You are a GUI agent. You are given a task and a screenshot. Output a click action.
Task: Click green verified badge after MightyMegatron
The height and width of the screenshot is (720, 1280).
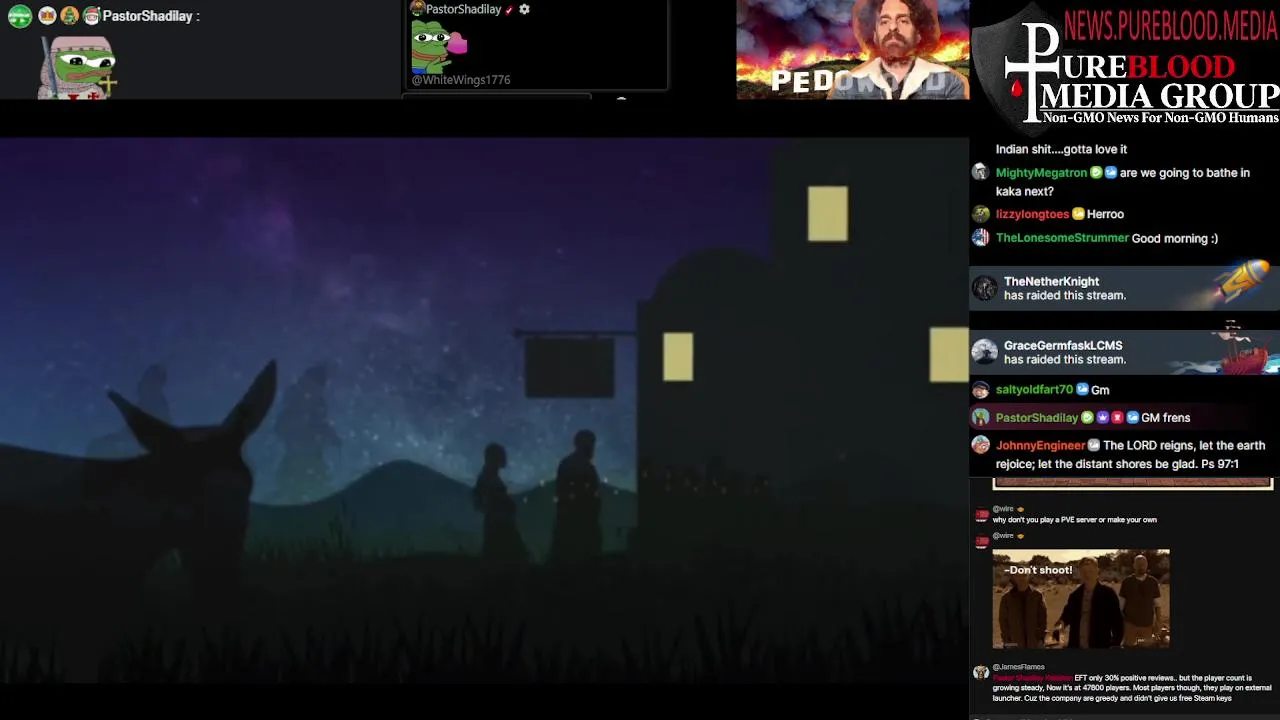click(1096, 173)
